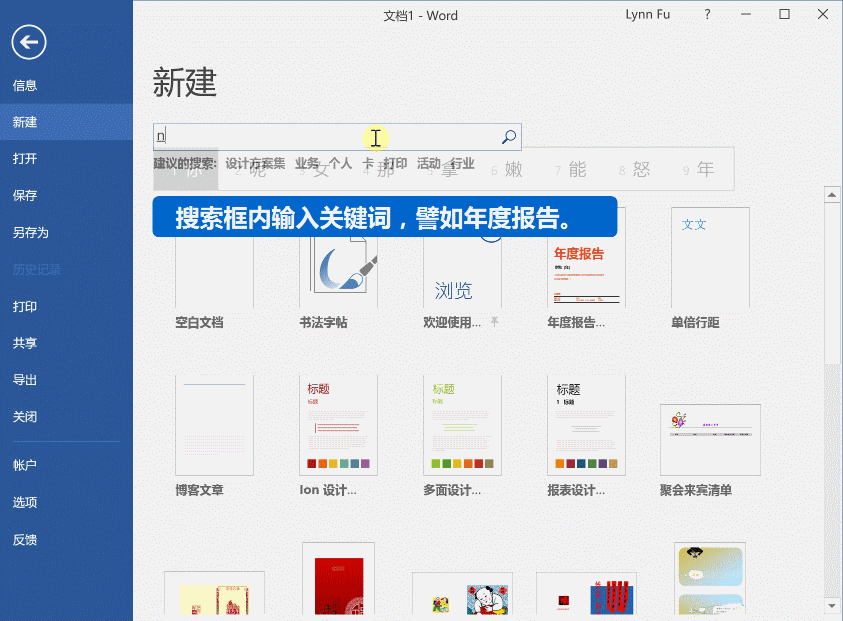Click the 设计方案集 suggested search
Viewport: 843px width, 621px height.
click(x=253, y=162)
